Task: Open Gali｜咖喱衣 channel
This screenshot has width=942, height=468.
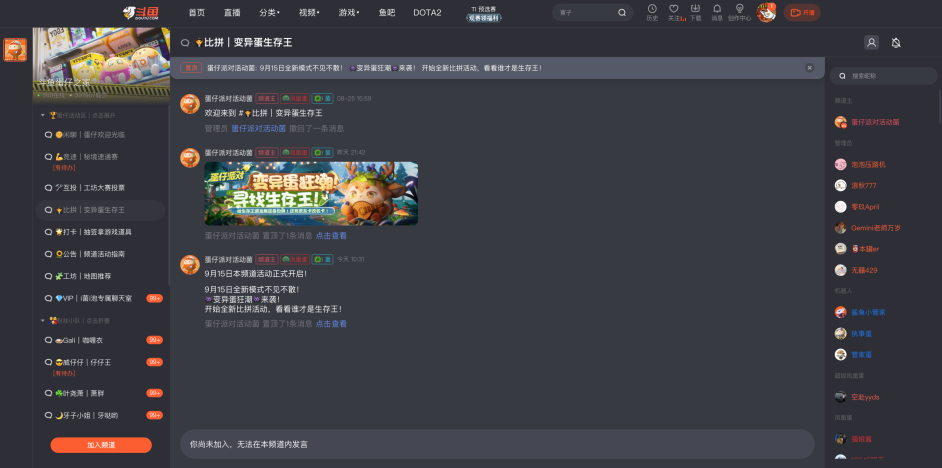Action: point(100,340)
